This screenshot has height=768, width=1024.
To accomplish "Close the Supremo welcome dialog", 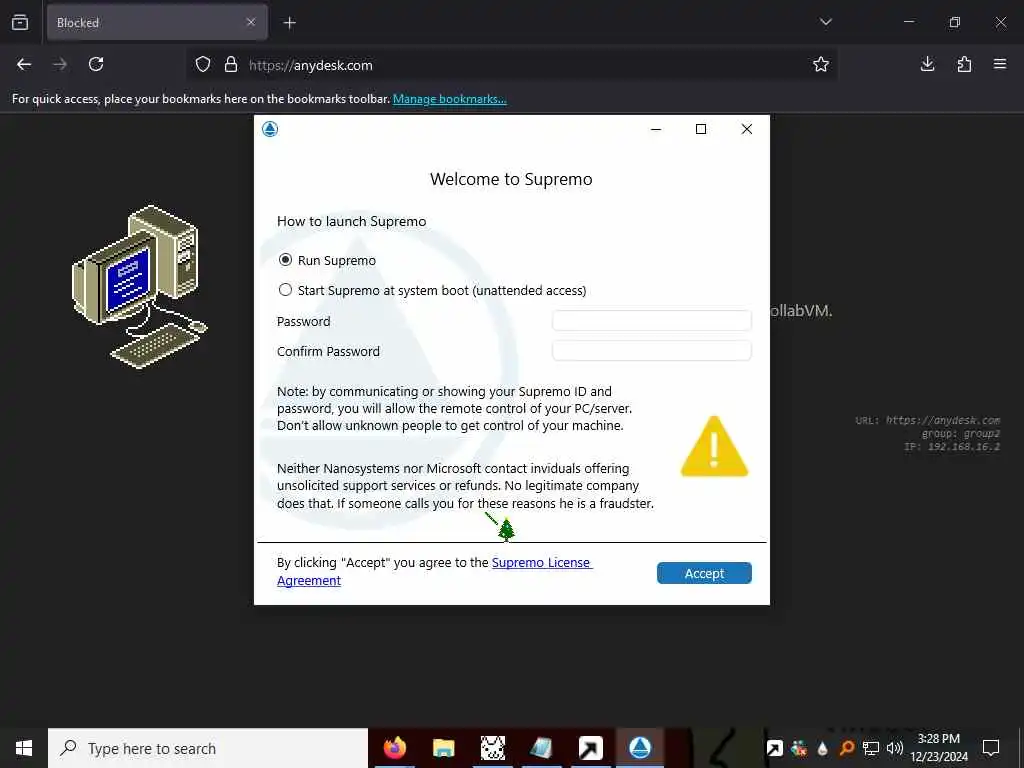I will pyautogui.click(x=746, y=129).
